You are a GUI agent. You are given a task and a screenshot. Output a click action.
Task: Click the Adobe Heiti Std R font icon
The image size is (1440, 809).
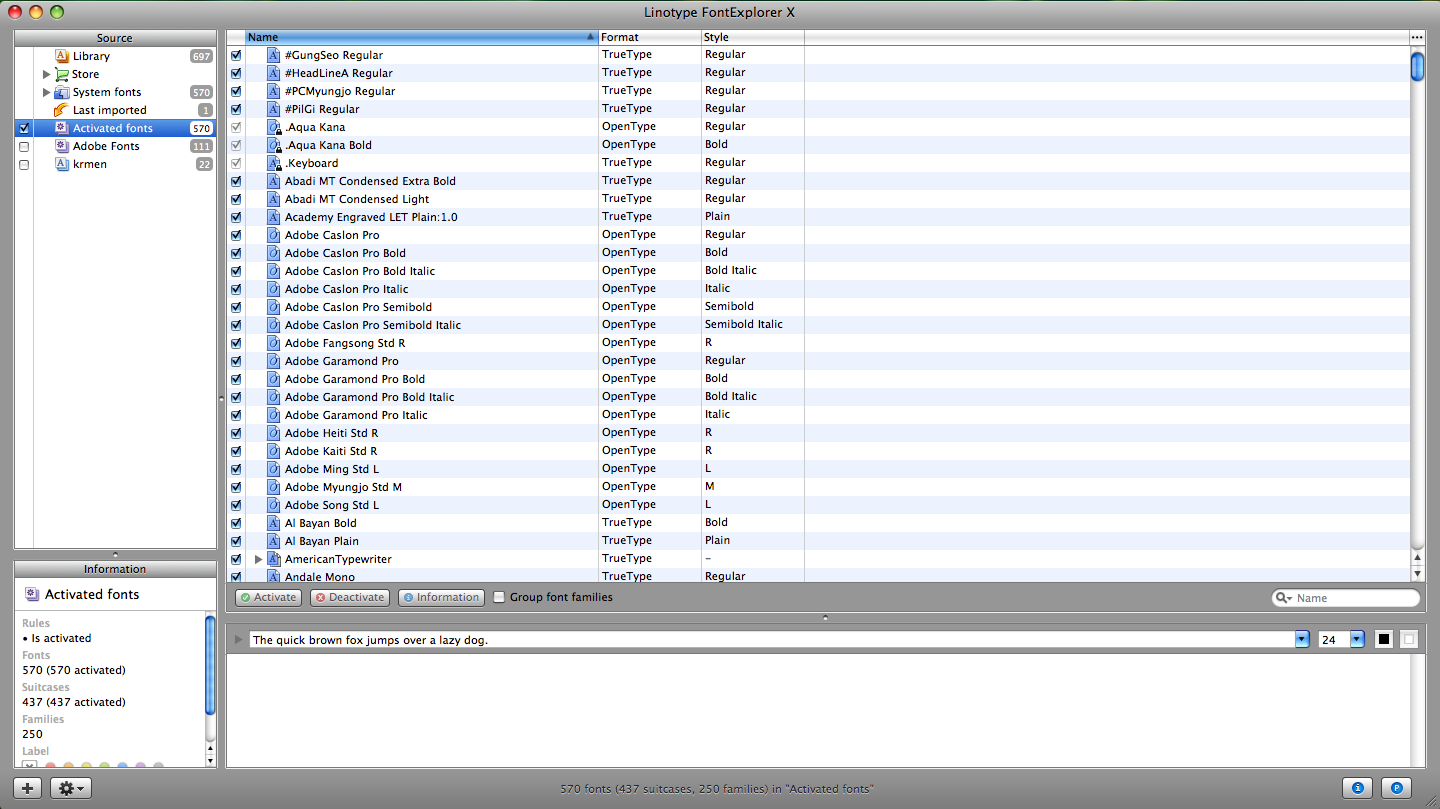tap(274, 433)
